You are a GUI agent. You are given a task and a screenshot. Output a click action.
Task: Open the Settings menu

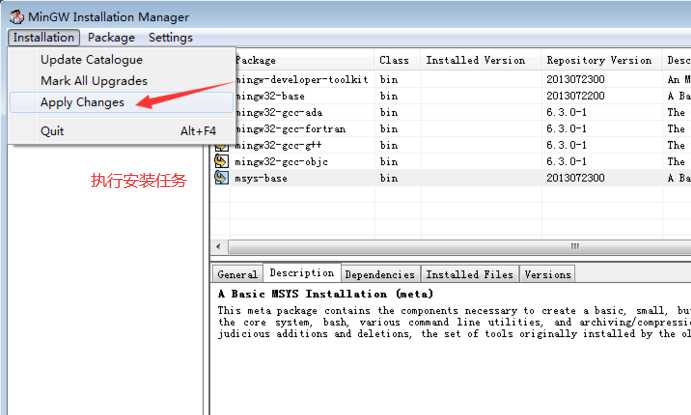point(171,38)
